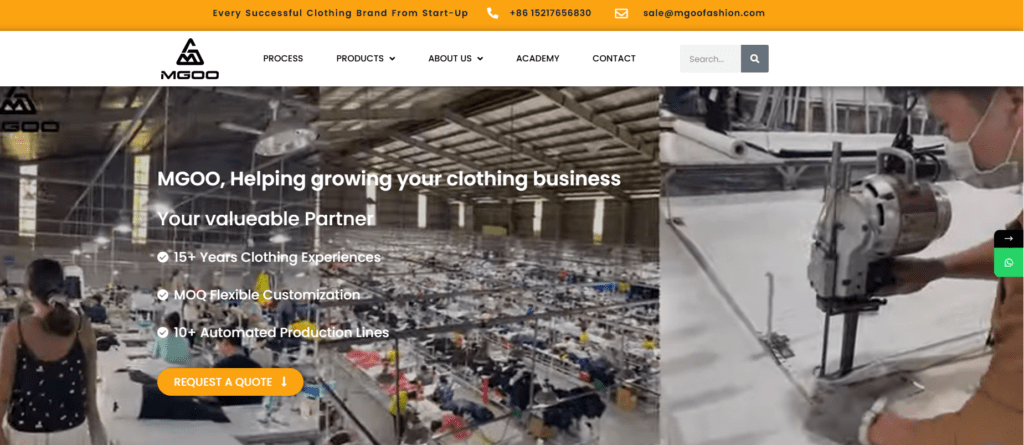Click checkmark icon beside 15+ Years Clothing
Screen dimensions: 1024x445
[x=163, y=257]
